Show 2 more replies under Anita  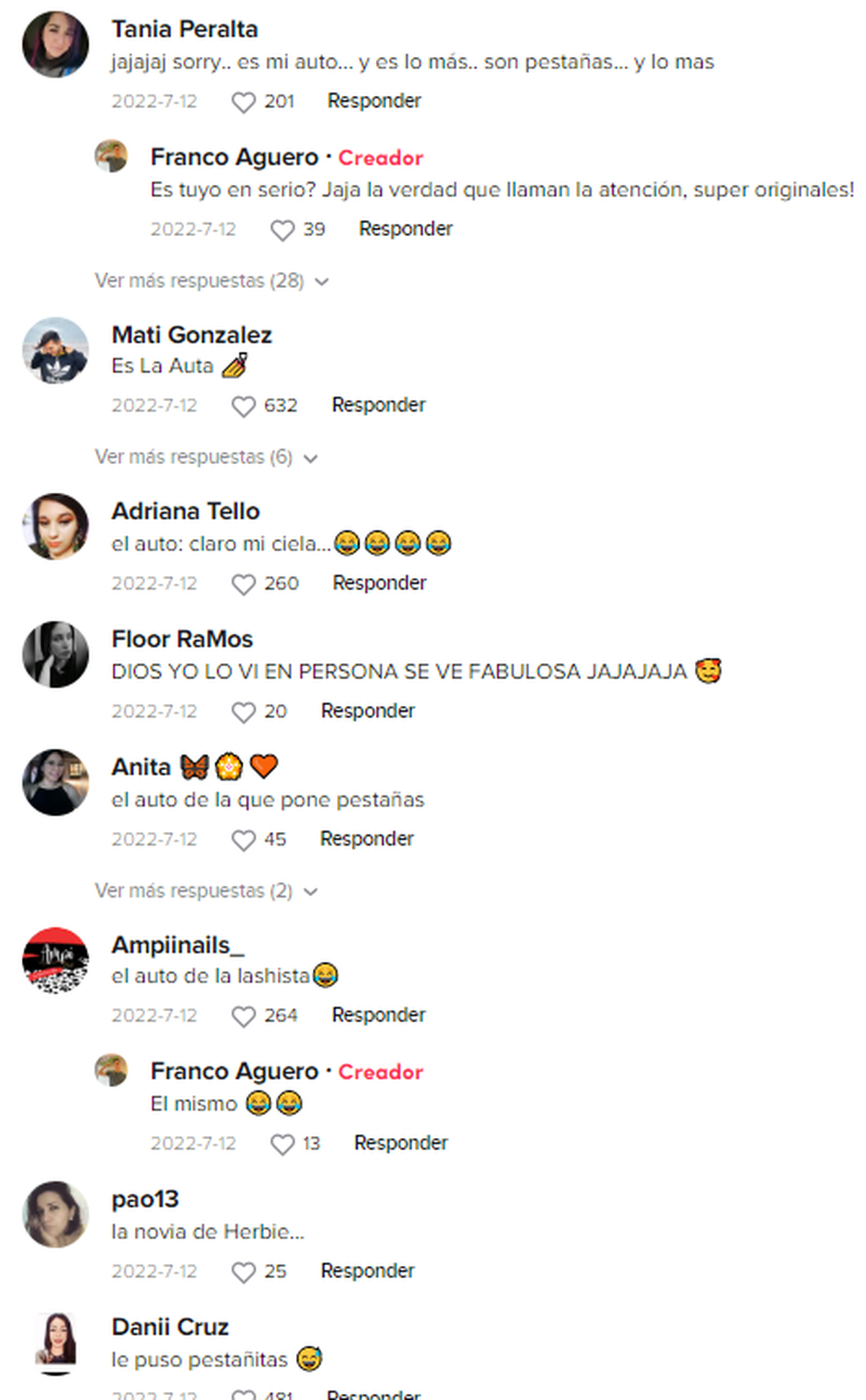click(x=206, y=891)
